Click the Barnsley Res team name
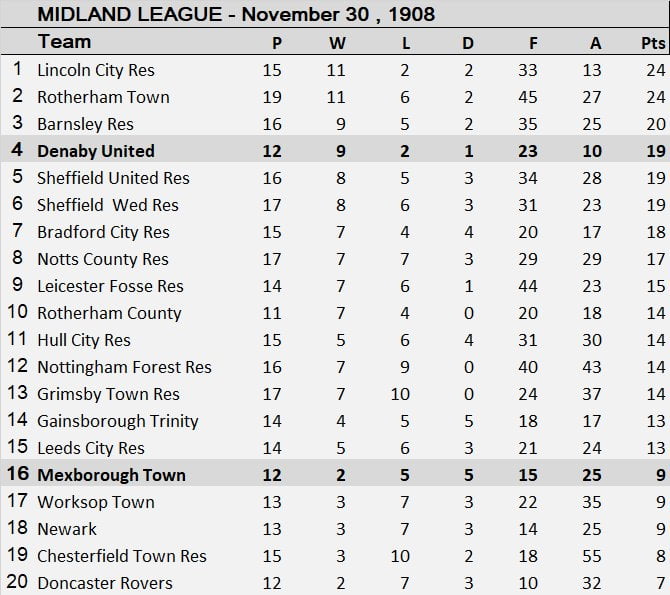Viewport: 670px width, 595px height. pos(85,124)
